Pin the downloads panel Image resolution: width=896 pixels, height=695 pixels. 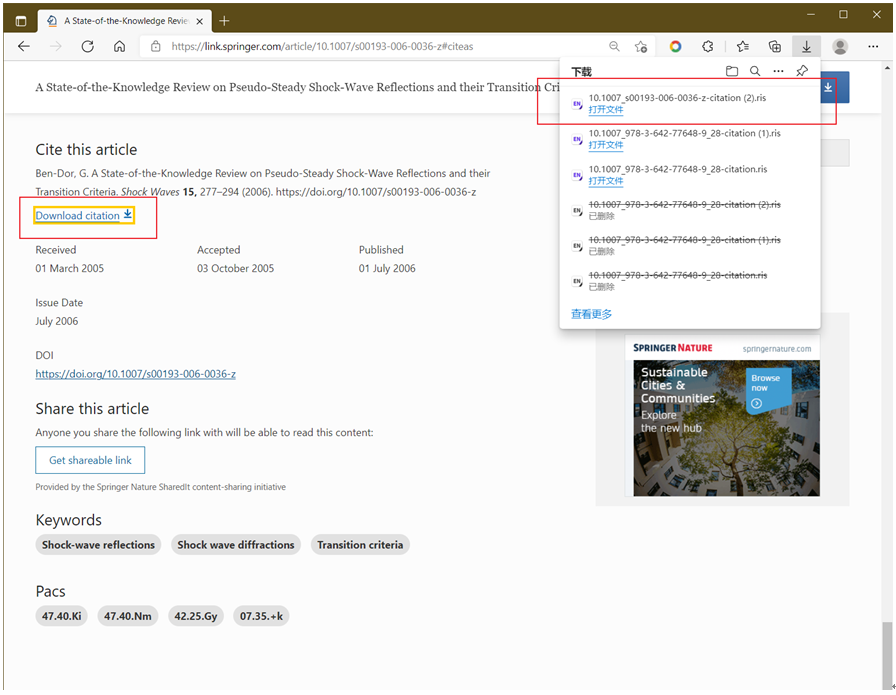(x=802, y=71)
